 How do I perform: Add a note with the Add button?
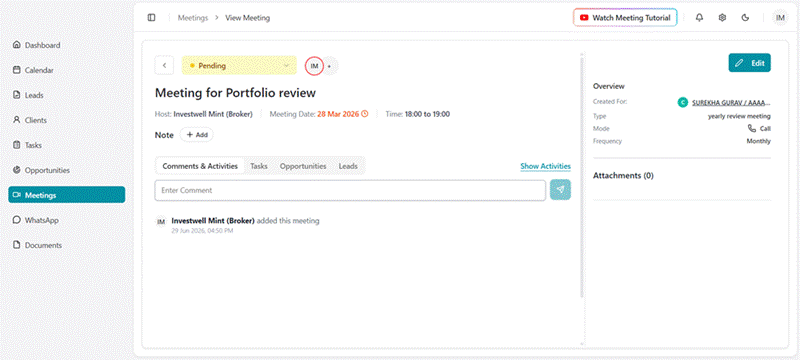pyautogui.click(x=196, y=135)
